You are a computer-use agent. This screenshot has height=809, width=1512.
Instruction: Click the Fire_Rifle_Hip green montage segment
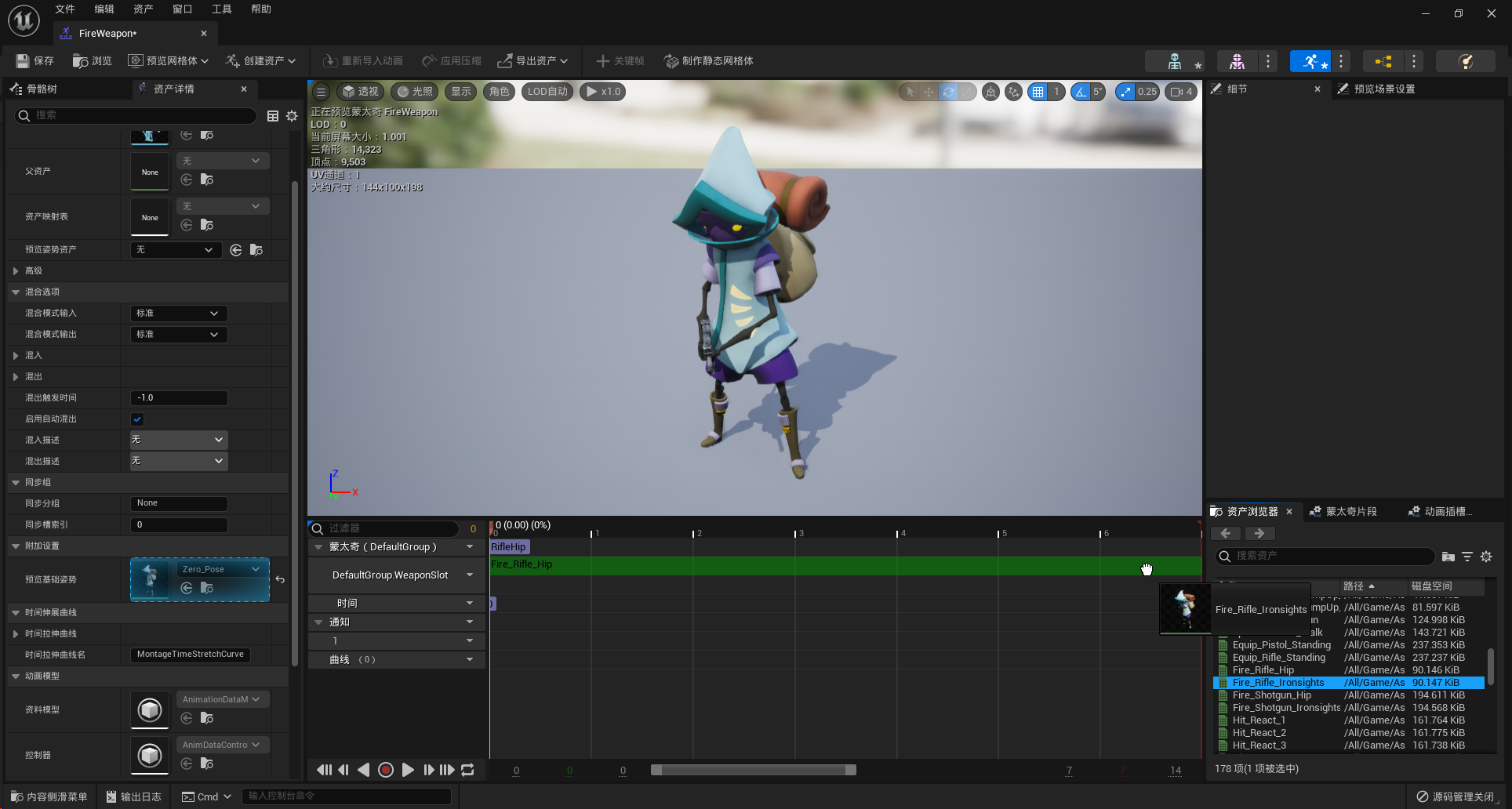tap(845, 564)
